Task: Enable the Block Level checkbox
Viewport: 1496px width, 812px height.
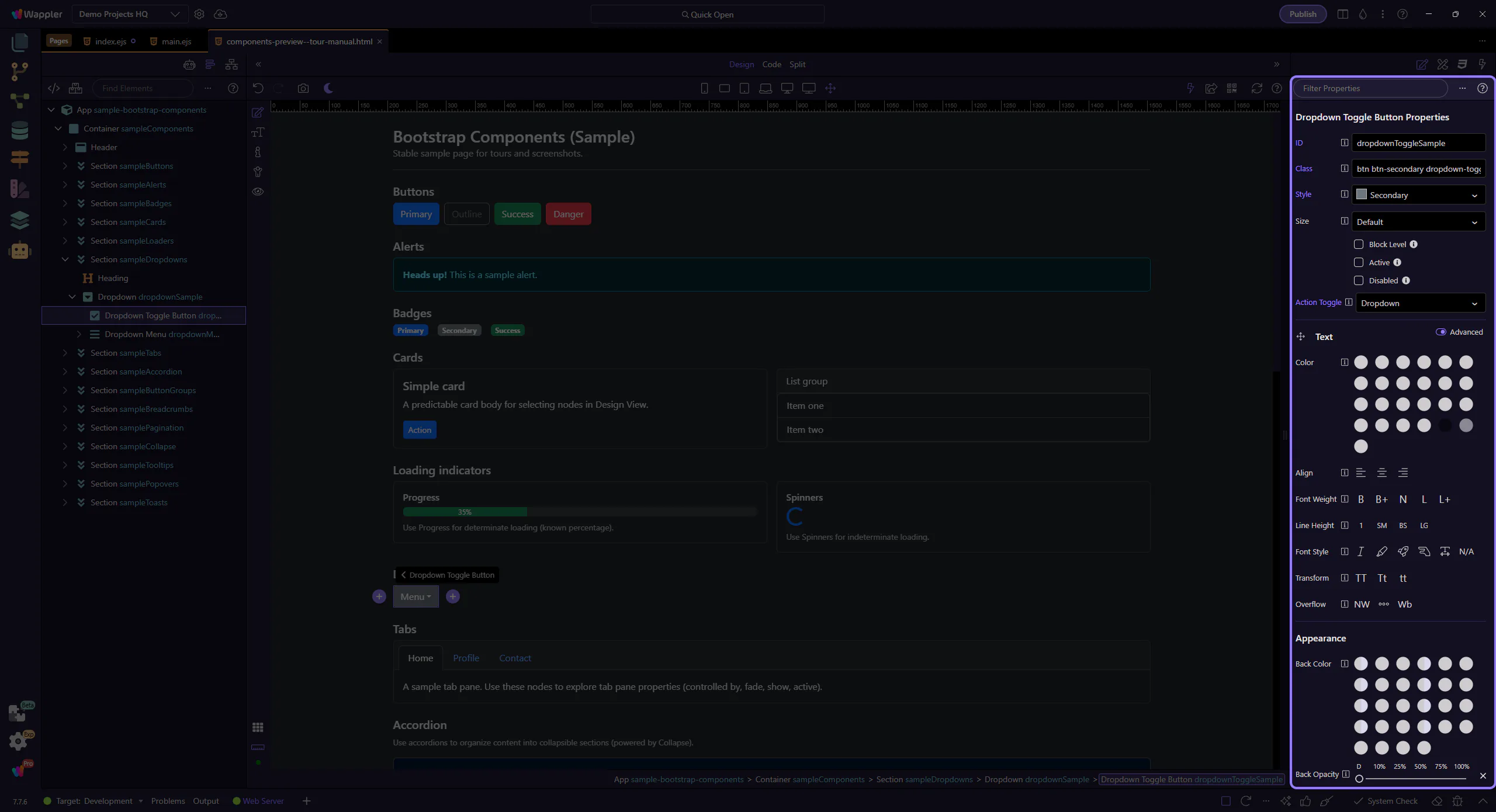Action: click(1359, 244)
